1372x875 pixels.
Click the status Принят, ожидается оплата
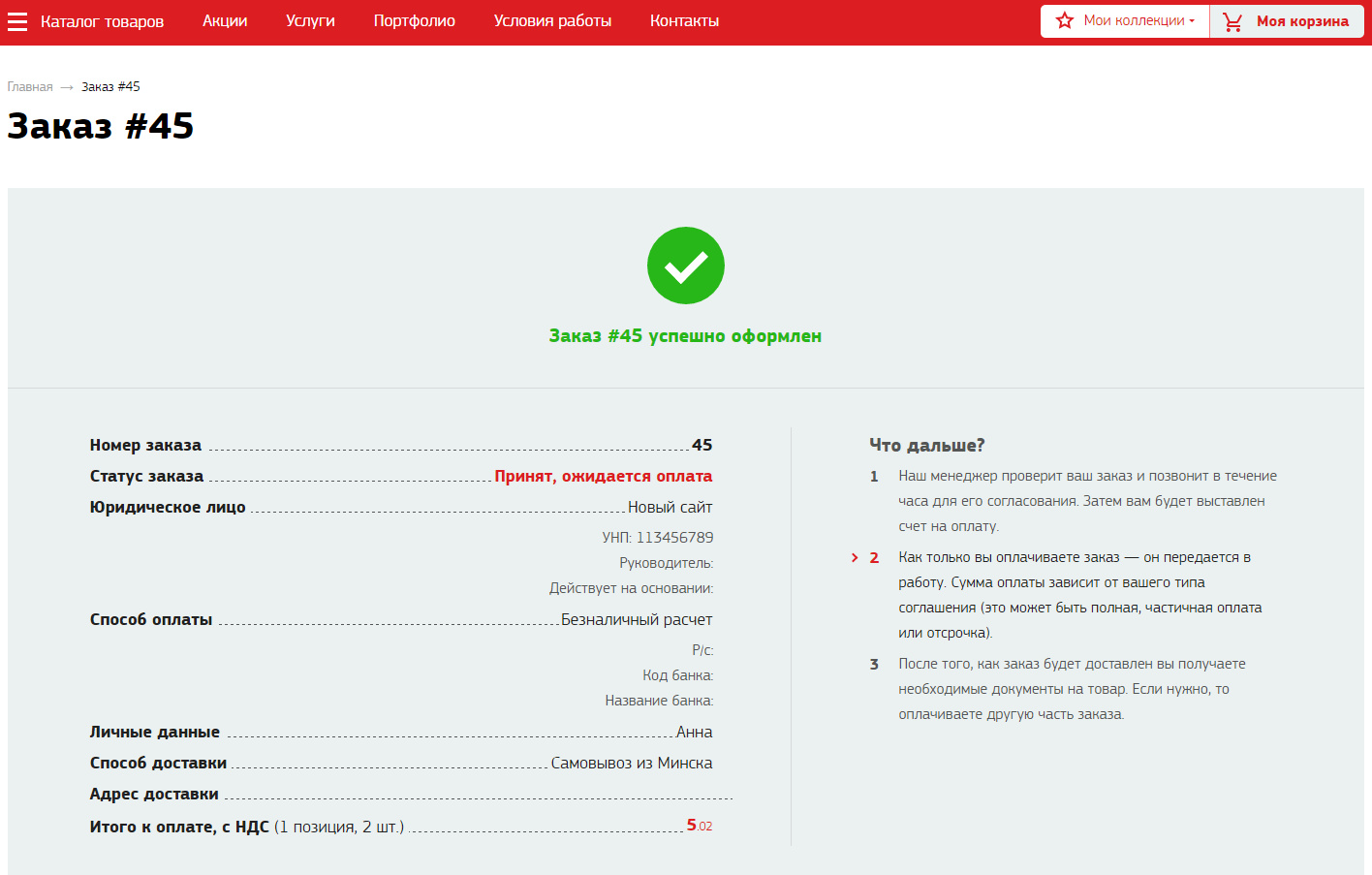coord(603,476)
